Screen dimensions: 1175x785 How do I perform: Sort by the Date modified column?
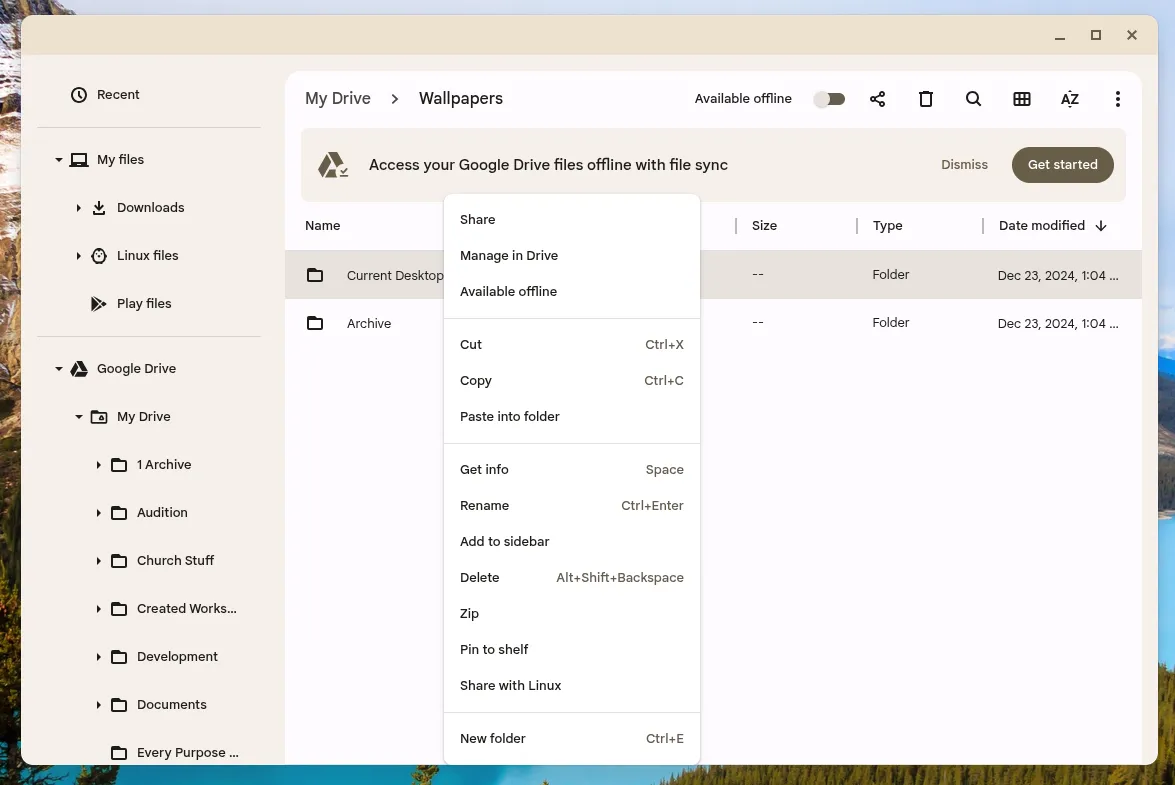point(1042,226)
